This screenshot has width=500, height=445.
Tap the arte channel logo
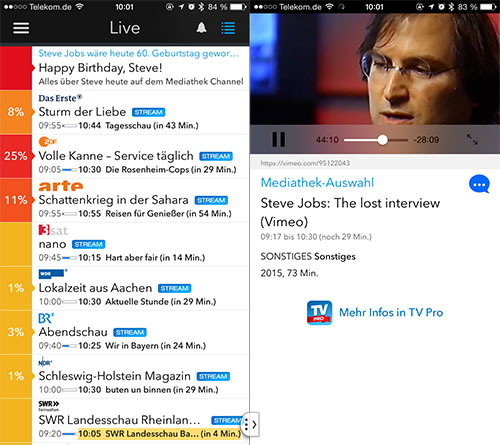pyautogui.click(x=61, y=186)
